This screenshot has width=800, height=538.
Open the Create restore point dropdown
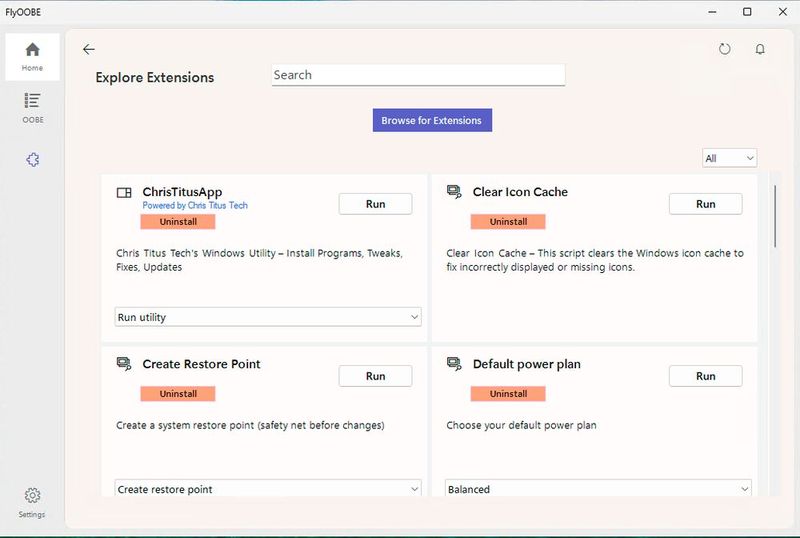click(267, 489)
